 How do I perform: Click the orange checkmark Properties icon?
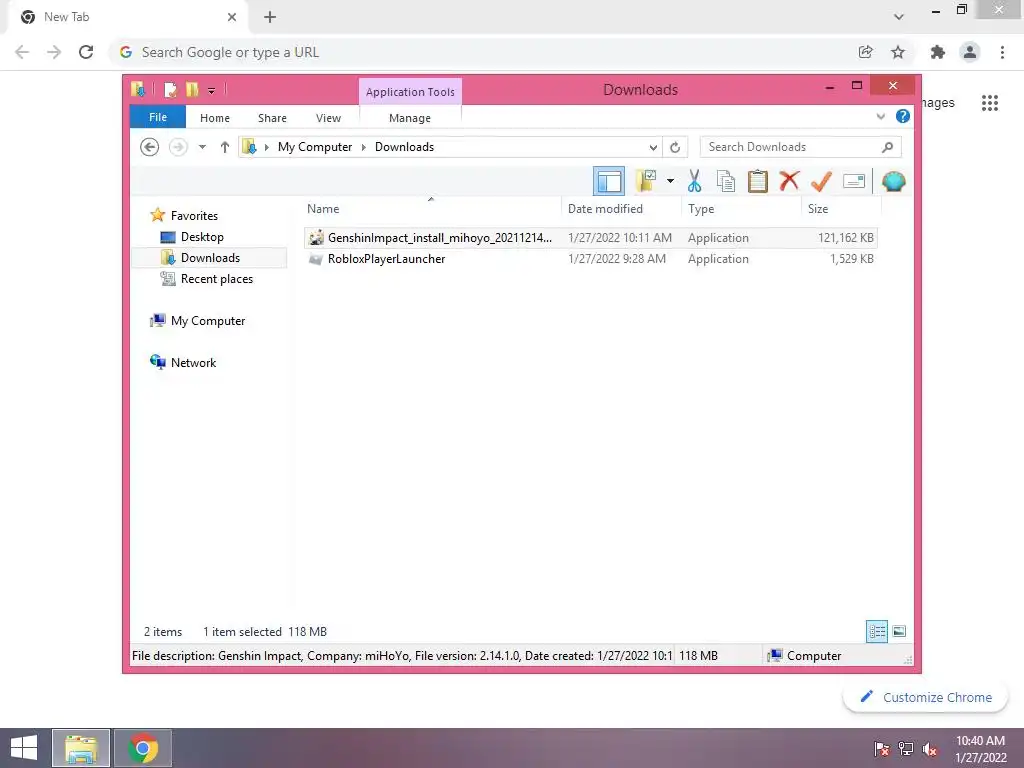[x=821, y=181]
